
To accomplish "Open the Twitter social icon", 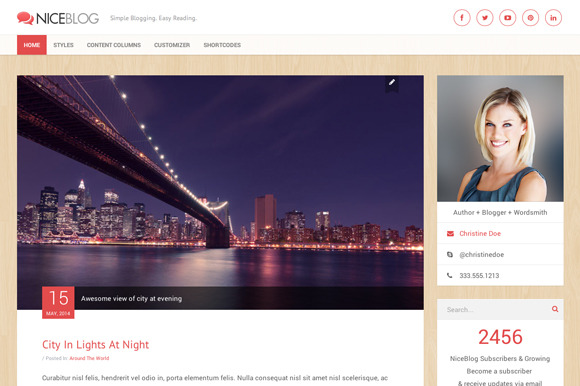I will [x=485, y=18].
